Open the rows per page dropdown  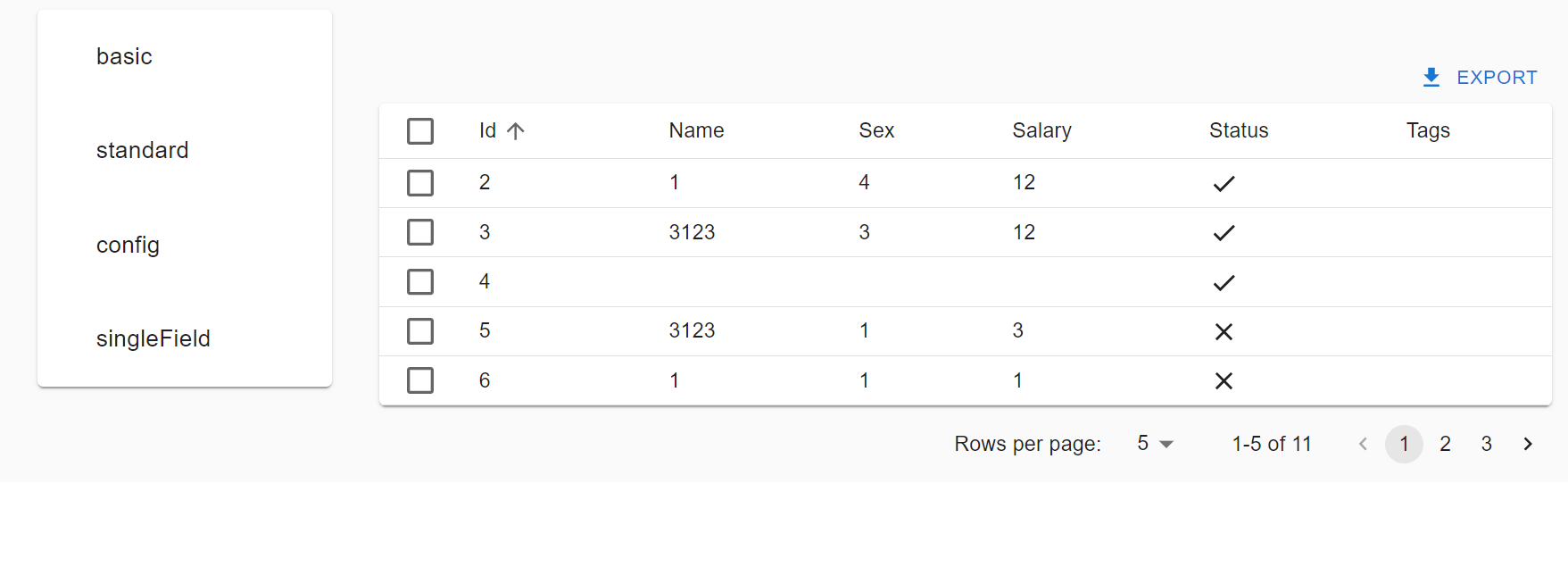[x=1154, y=443]
